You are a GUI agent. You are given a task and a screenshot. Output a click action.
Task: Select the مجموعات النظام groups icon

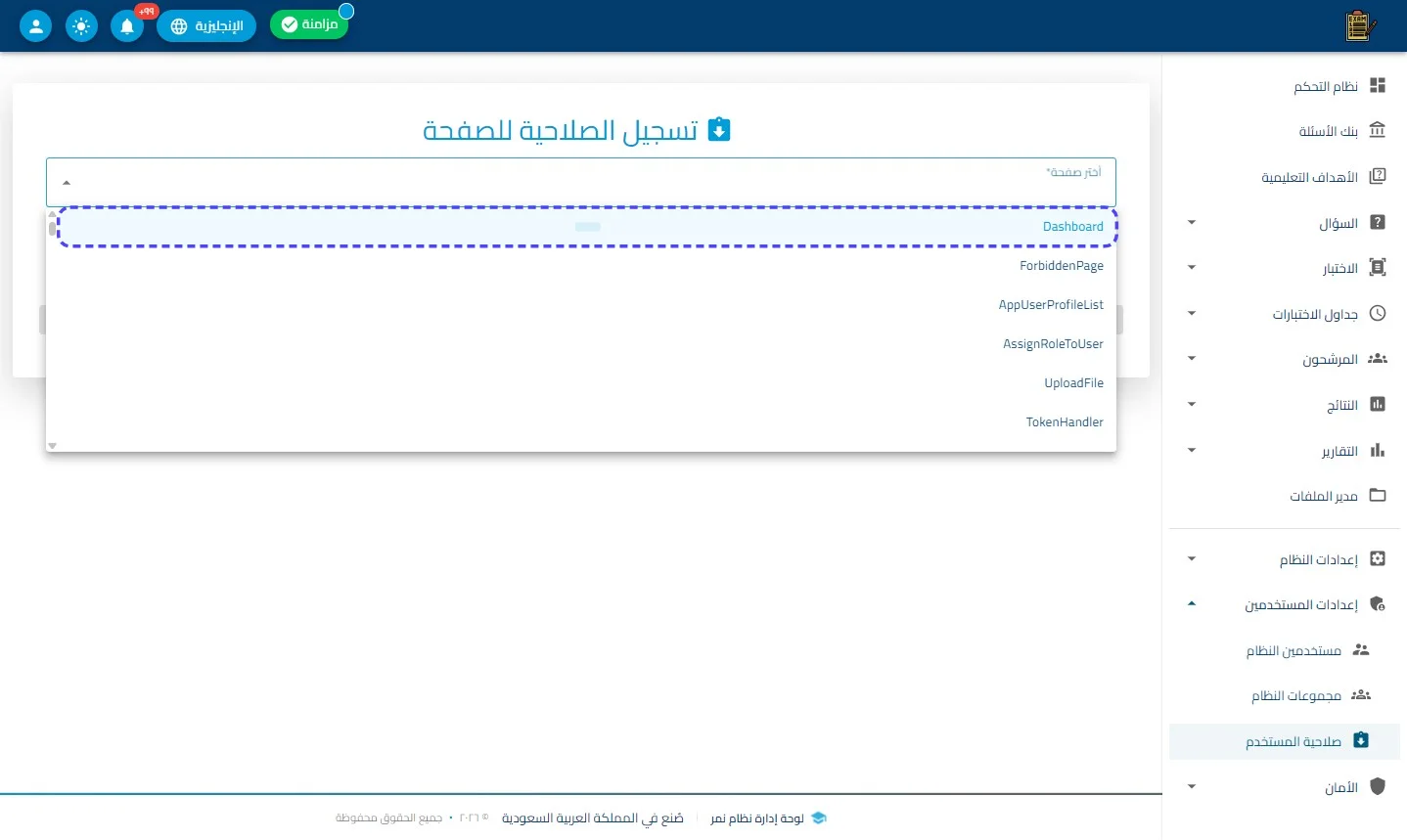point(1361,695)
